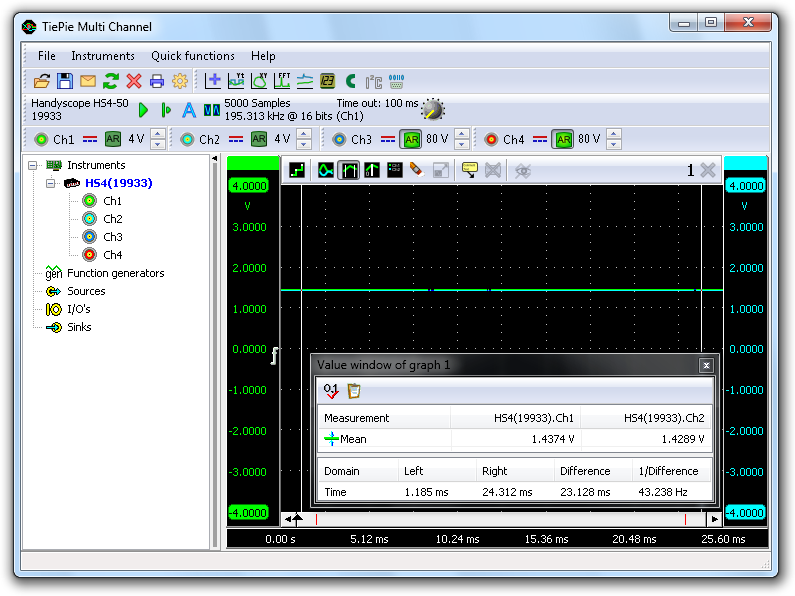Screen dimensions: 795x596
Task: Perform a single-shot measurement
Action: click(x=166, y=109)
